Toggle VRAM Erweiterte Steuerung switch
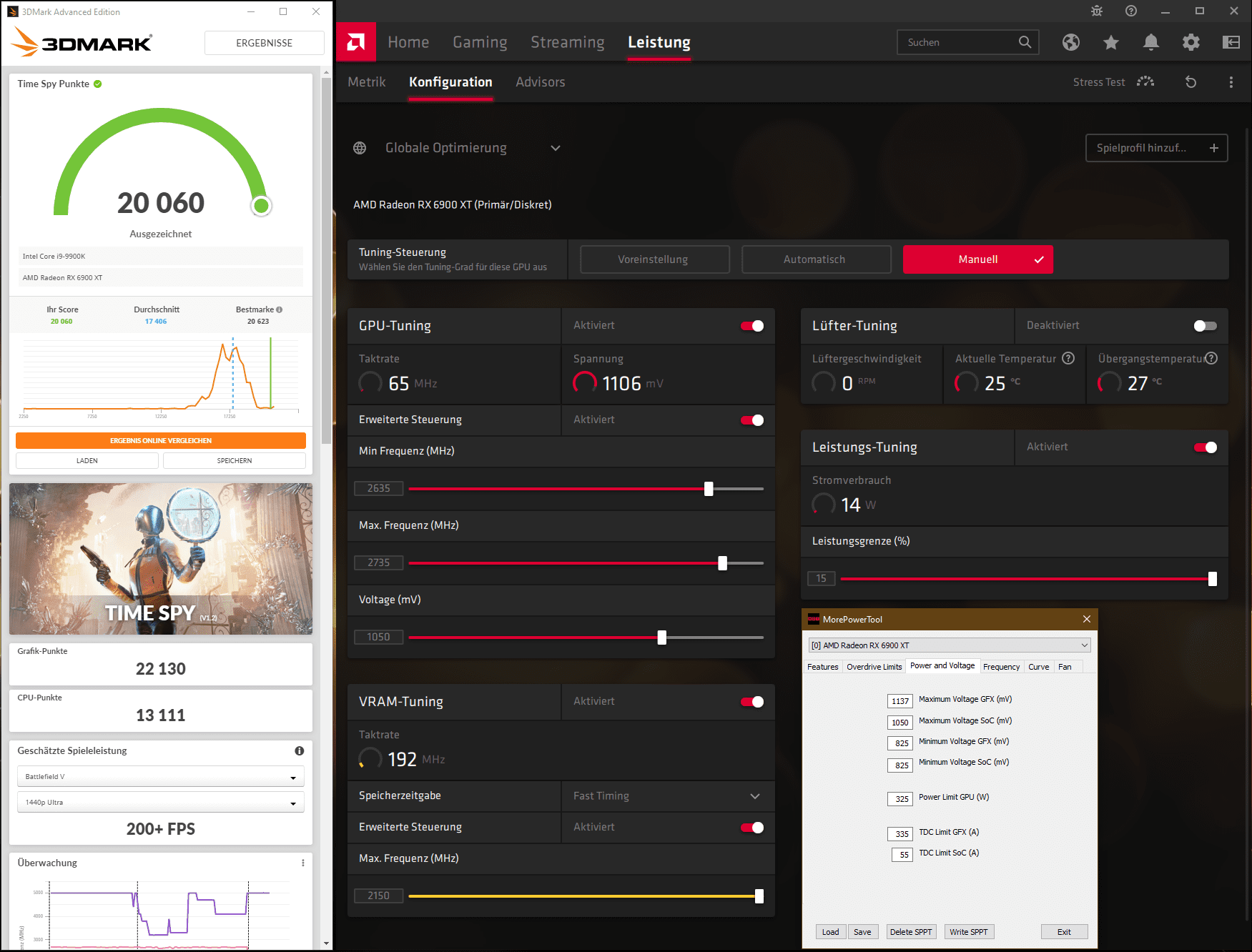 752,828
